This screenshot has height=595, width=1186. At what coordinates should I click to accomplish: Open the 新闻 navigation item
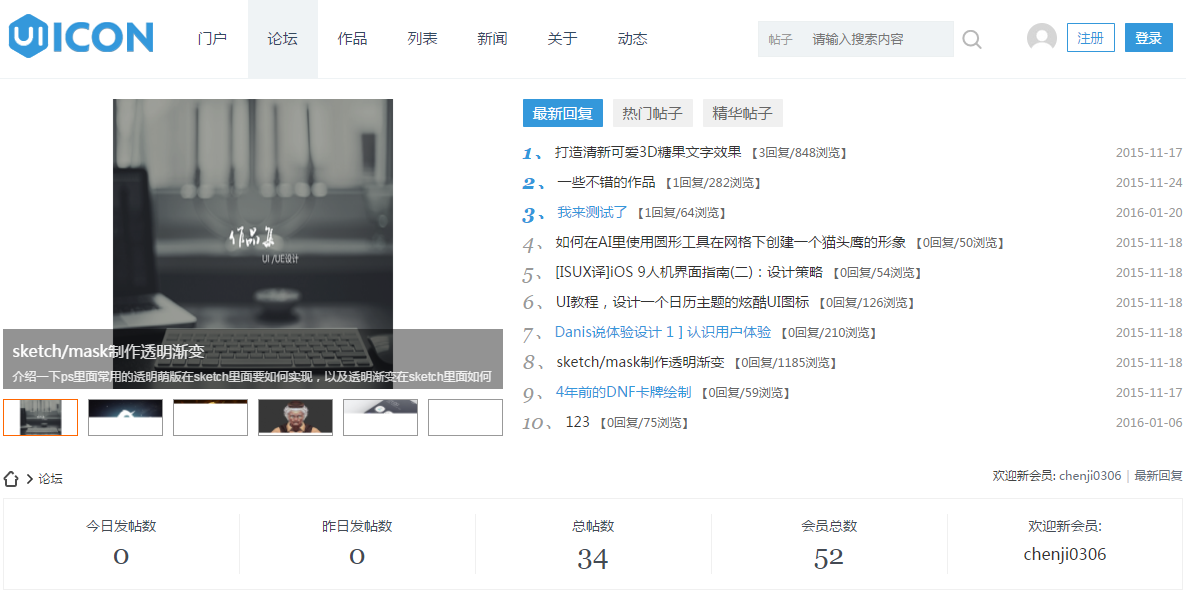[492, 39]
